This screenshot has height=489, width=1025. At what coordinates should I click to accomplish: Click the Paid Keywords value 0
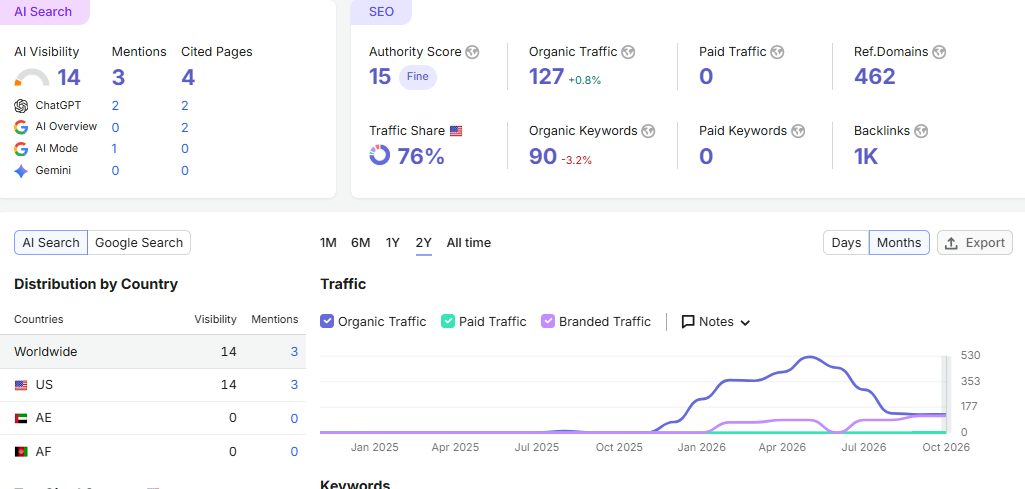click(x=706, y=156)
